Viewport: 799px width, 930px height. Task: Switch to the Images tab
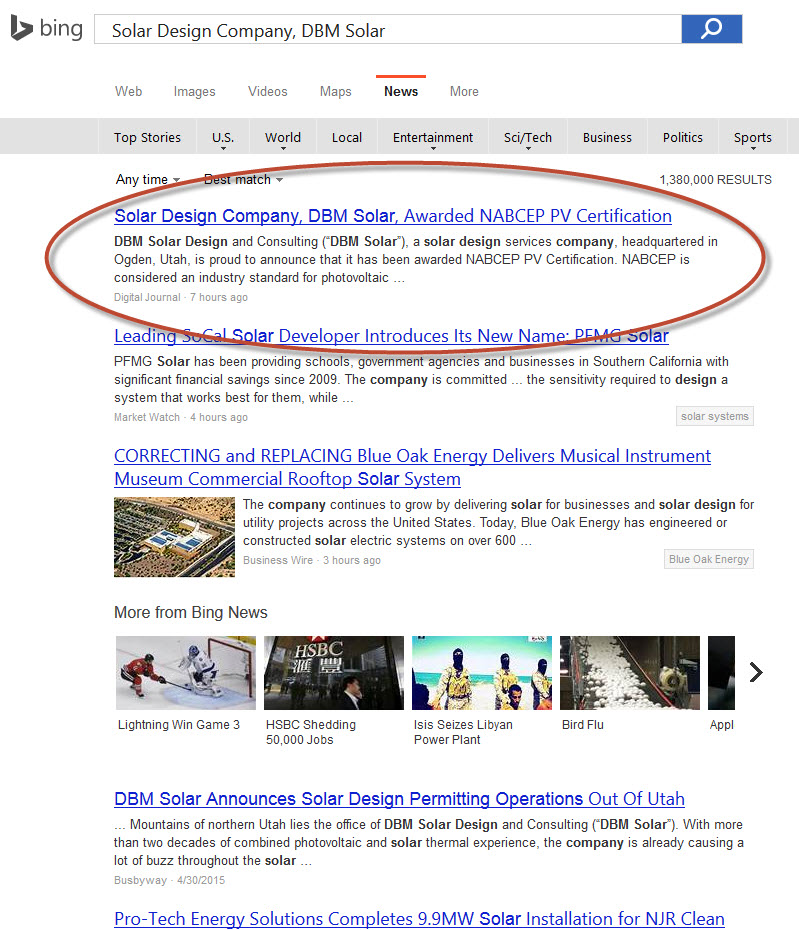(x=195, y=91)
